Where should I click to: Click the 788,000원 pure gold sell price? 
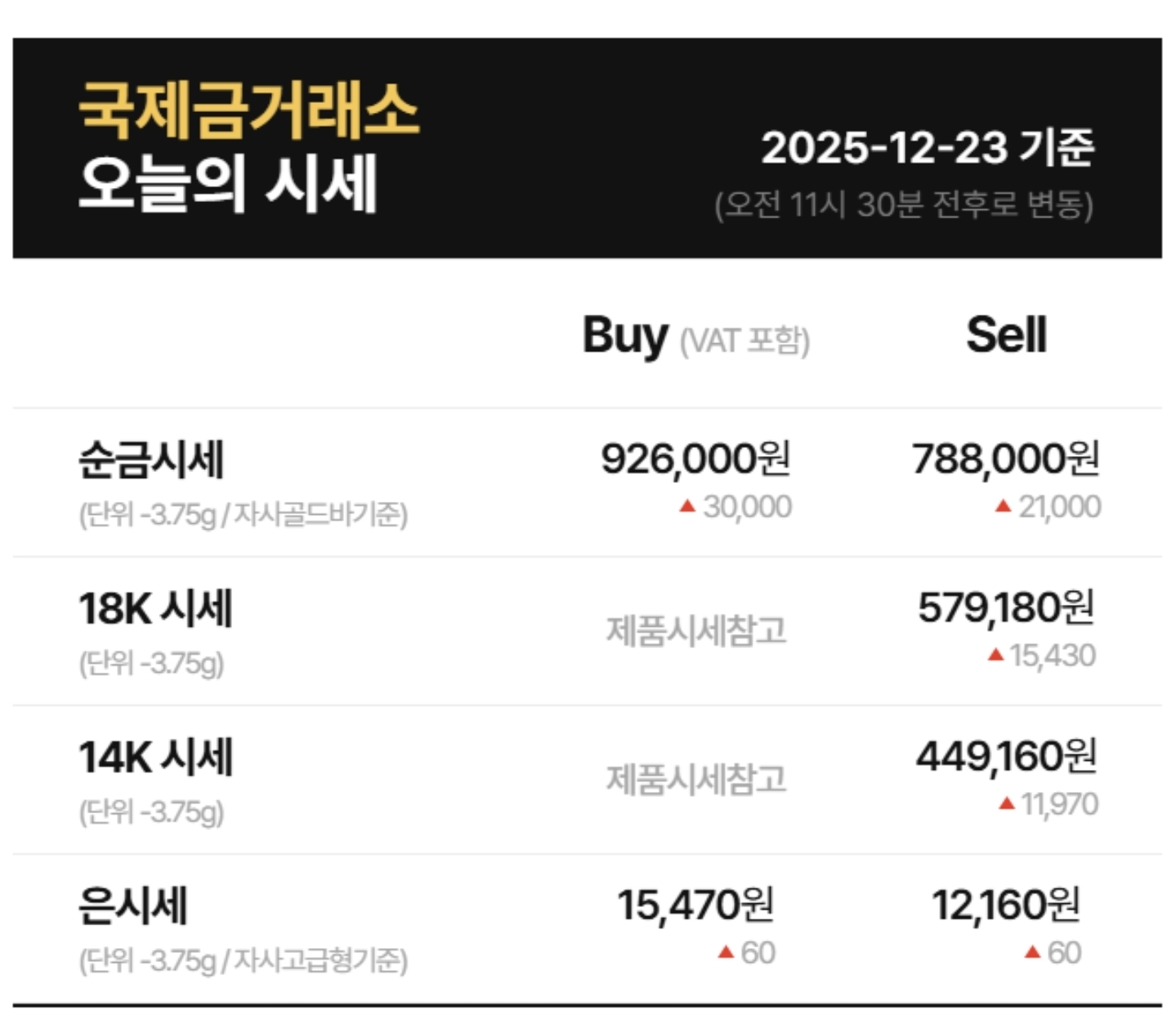tap(1006, 459)
